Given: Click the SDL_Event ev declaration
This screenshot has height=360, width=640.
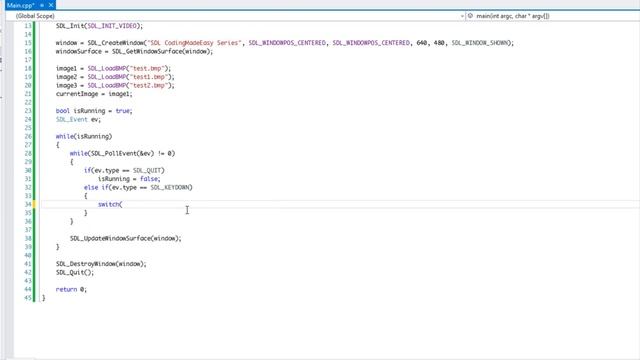Looking at the screenshot, I should click(78, 120).
